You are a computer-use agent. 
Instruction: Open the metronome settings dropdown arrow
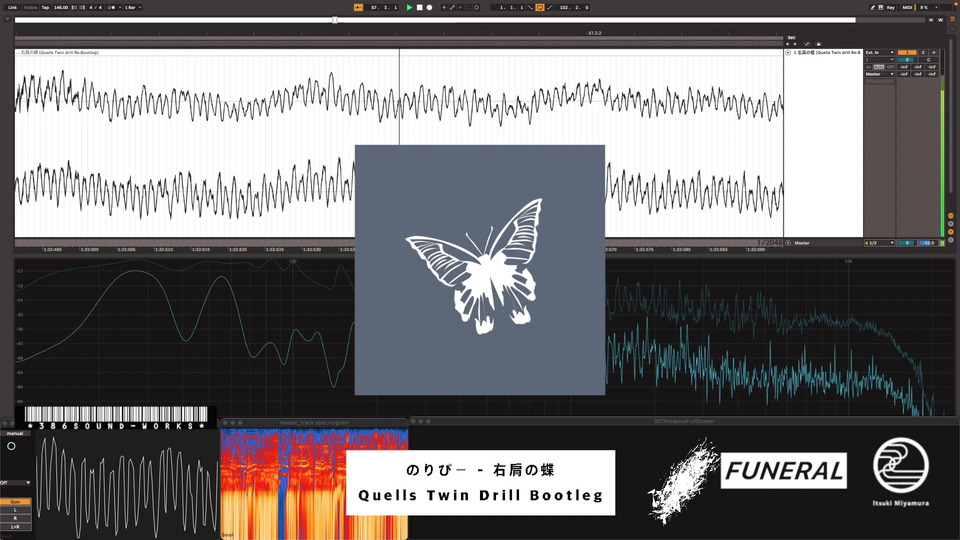119,7
